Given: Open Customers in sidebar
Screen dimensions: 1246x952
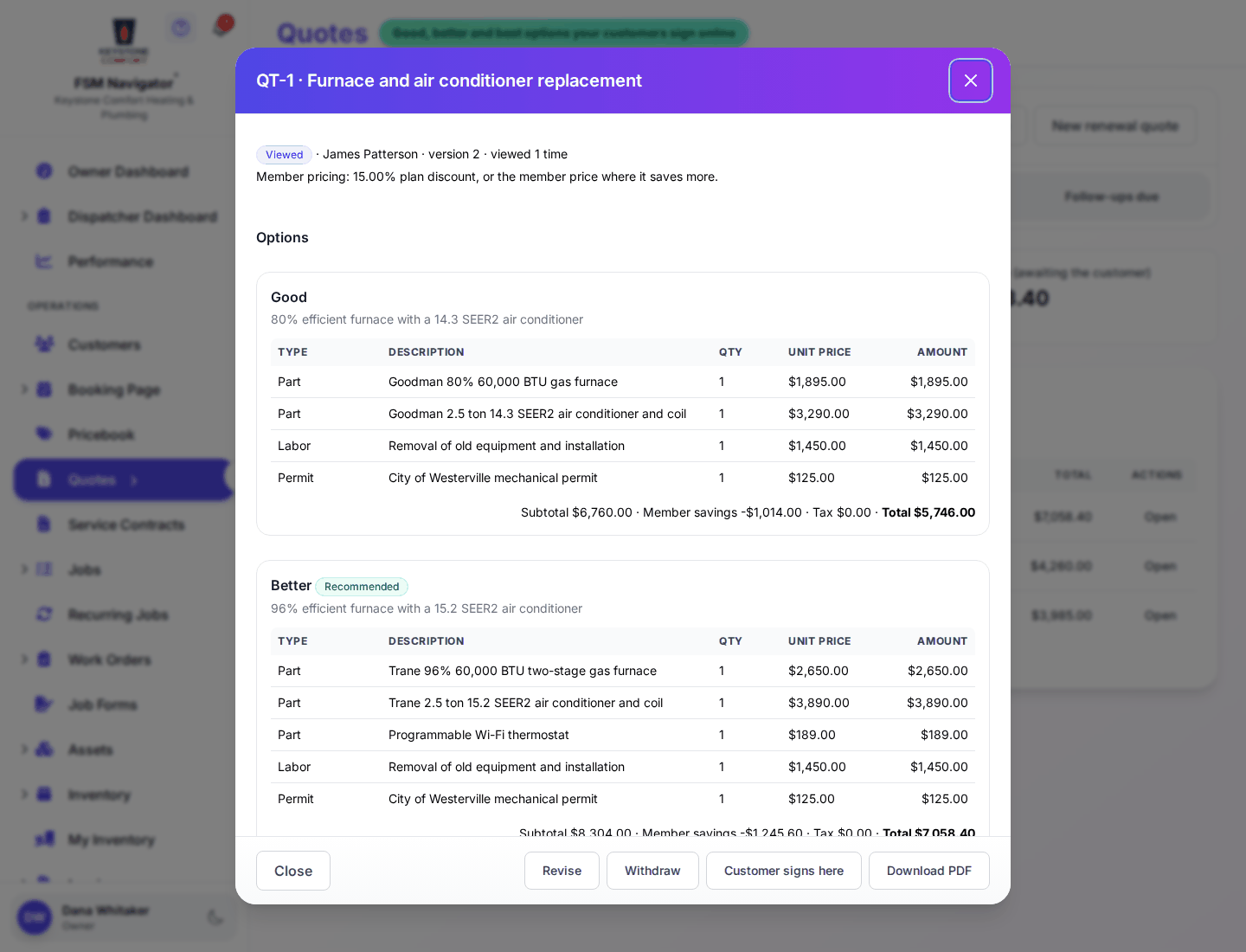Looking at the screenshot, I should click(x=104, y=344).
